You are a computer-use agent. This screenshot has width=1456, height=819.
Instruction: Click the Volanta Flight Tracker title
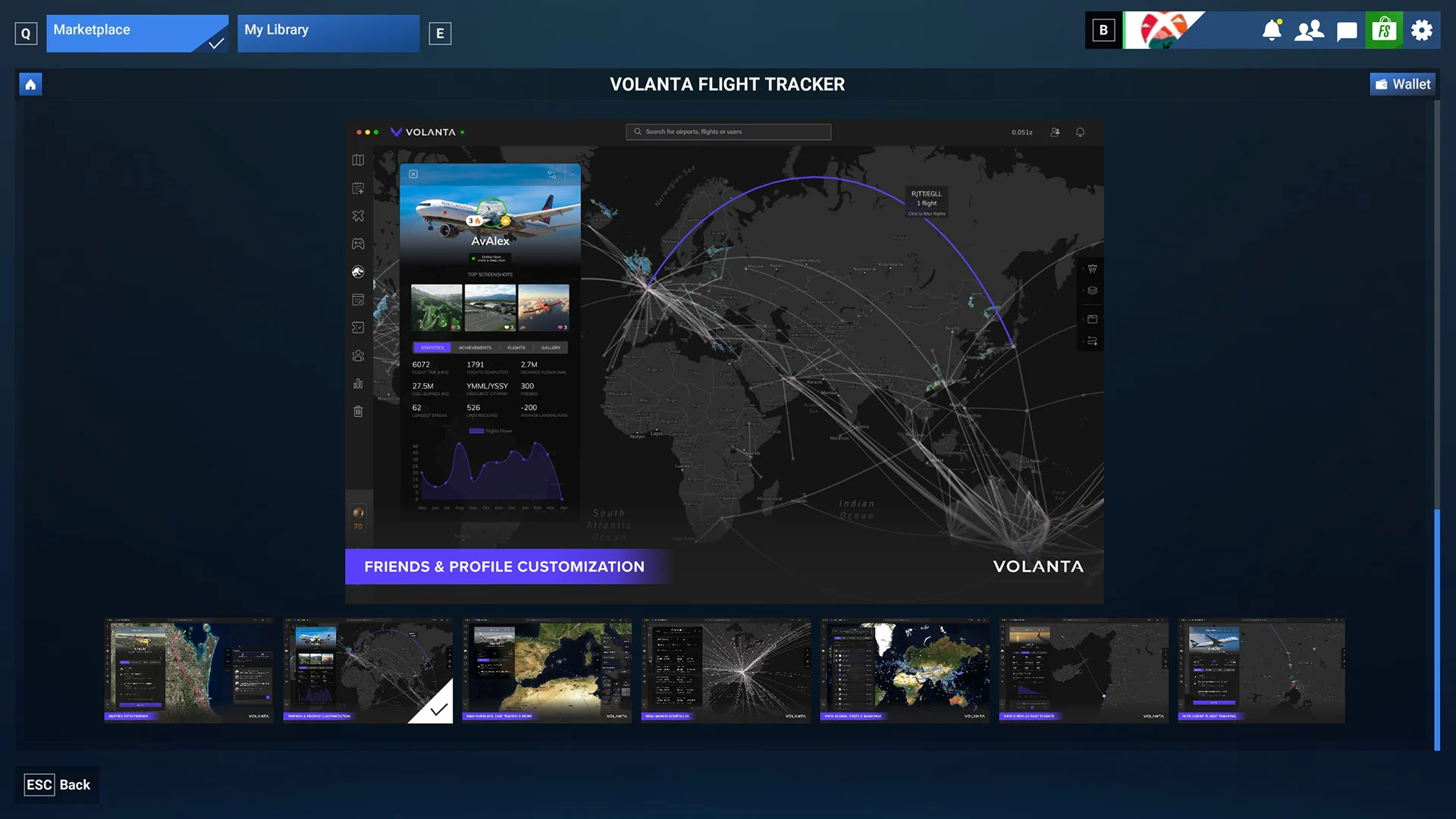[727, 84]
